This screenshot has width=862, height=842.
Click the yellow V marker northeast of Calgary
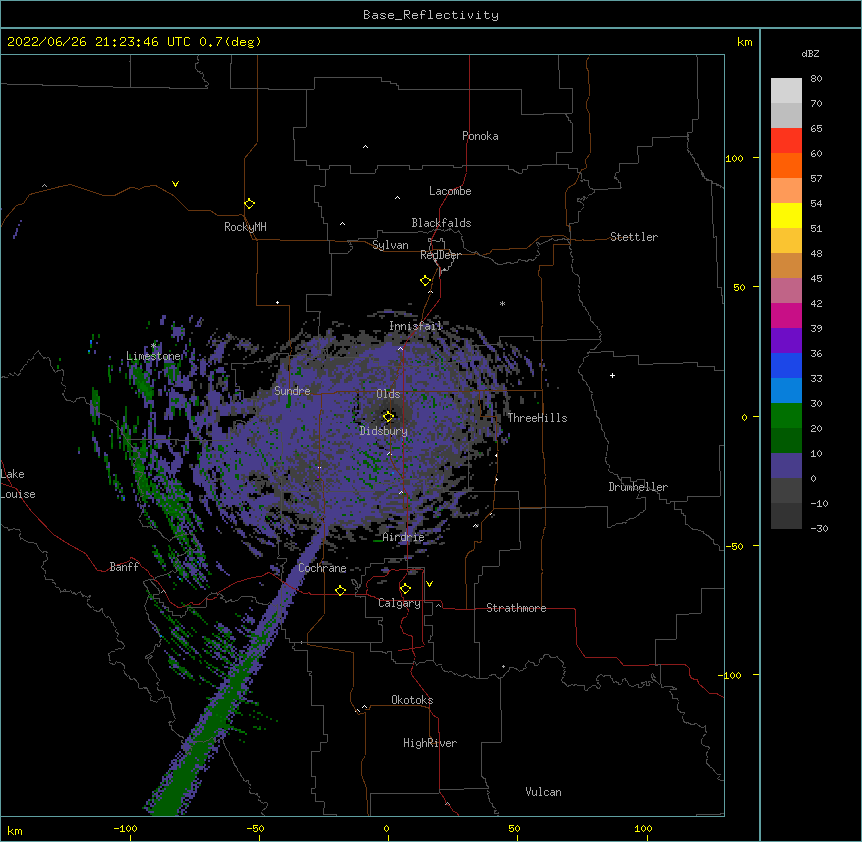429,584
